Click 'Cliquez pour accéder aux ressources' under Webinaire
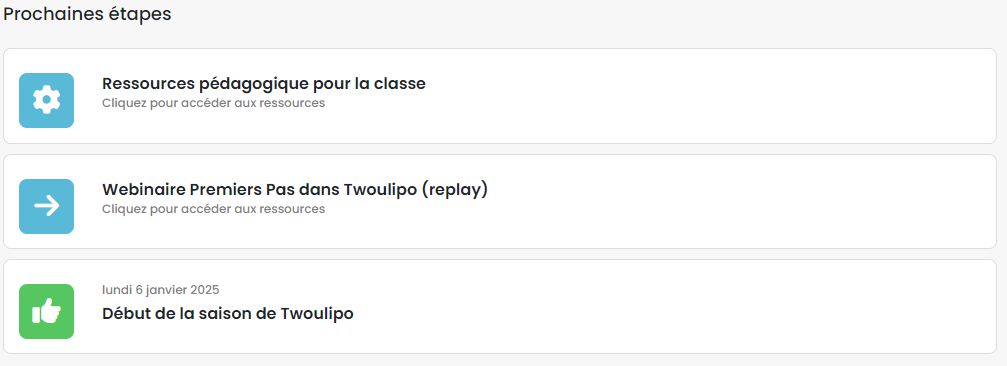Image resolution: width=1007 pixels, height=366 pixels. coord(213,209)
